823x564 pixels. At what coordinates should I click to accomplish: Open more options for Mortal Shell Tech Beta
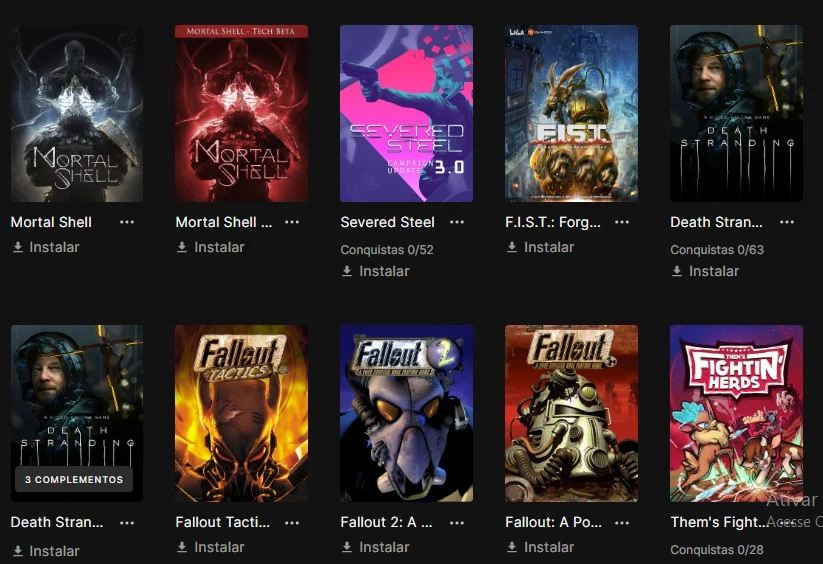(292, 222)
